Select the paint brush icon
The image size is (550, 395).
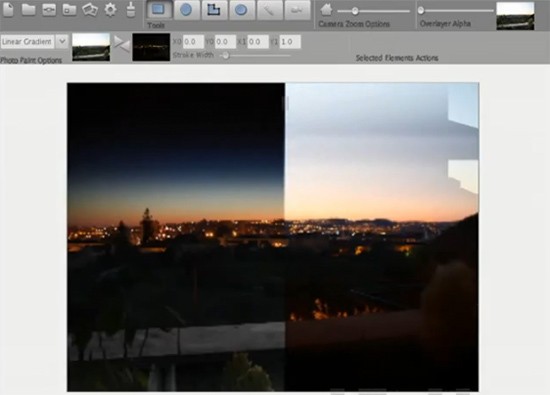point(131,9)
